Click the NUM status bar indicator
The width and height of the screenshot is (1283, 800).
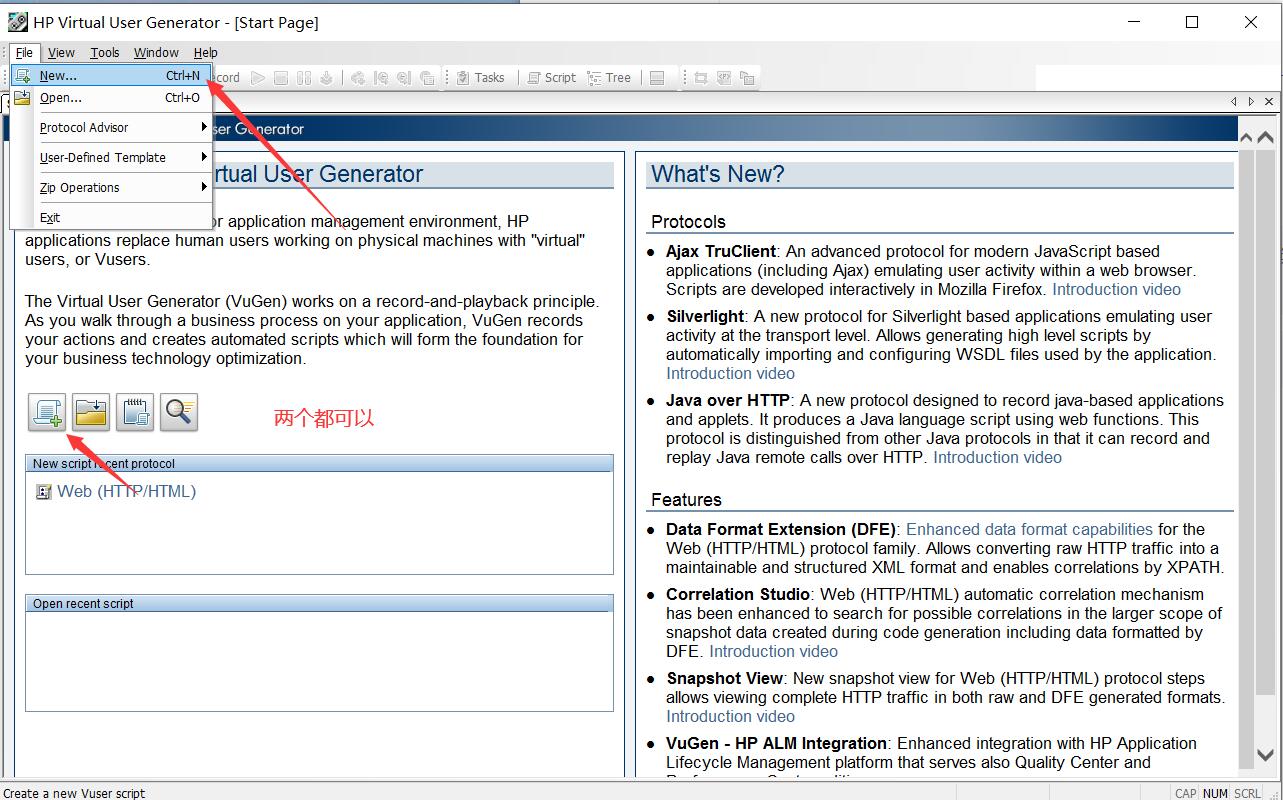tap(1215, 793)
